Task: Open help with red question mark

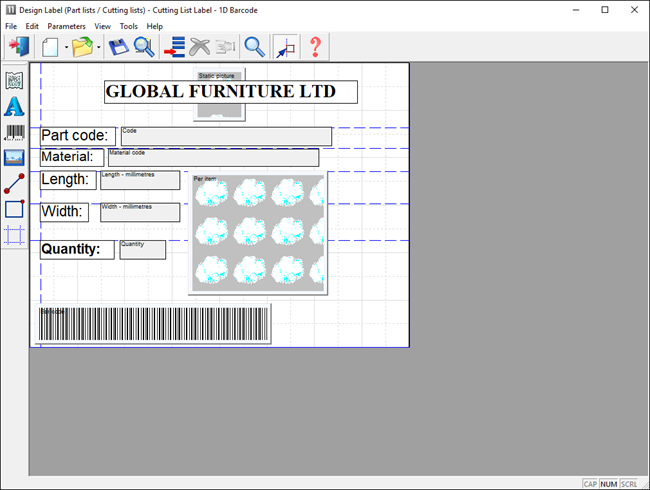Action: pyautogui.click(x=315, y=47)
